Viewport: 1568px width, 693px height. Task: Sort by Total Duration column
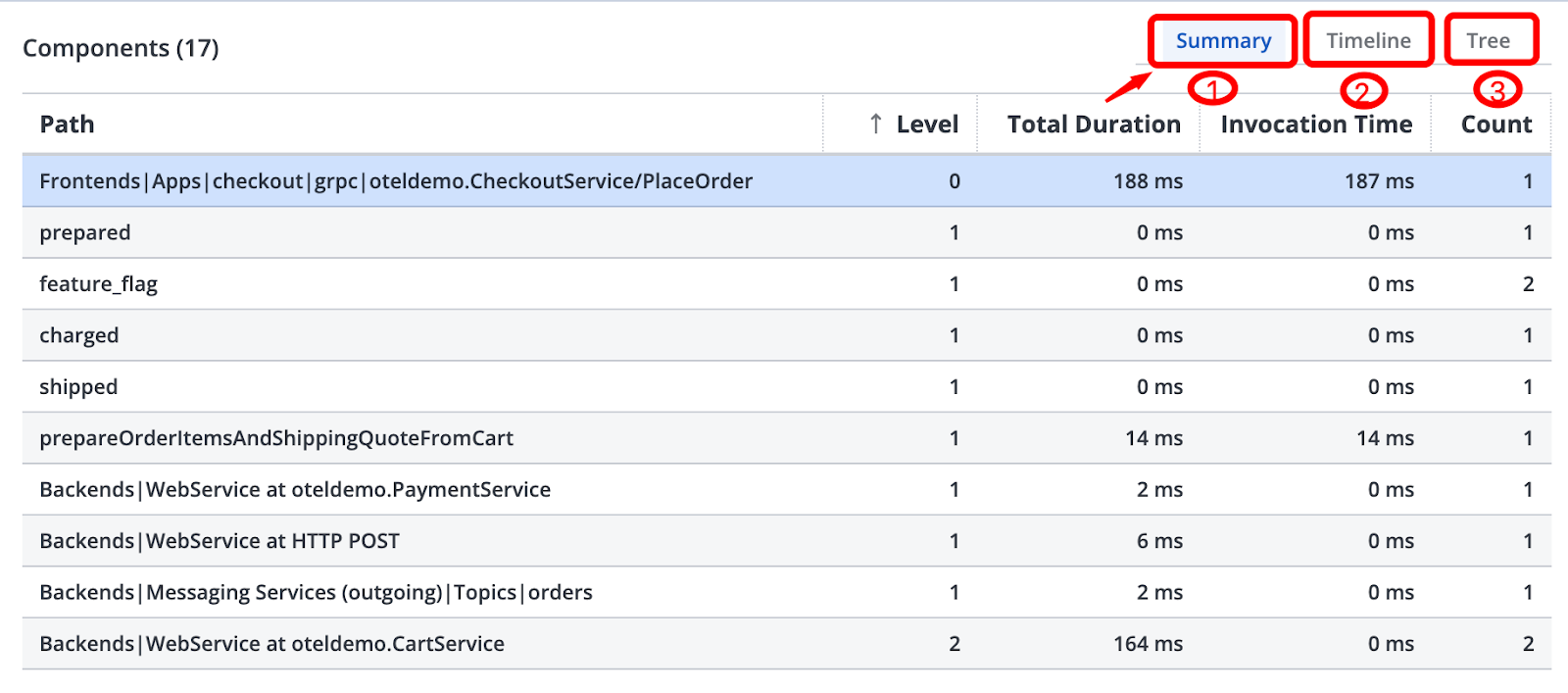(1093, 124)
